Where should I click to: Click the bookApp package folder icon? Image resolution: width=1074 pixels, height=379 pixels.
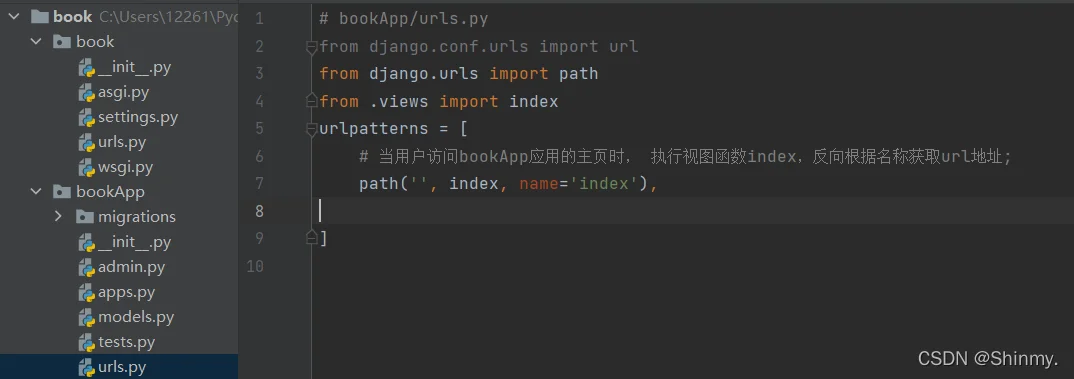coord(62,192)
